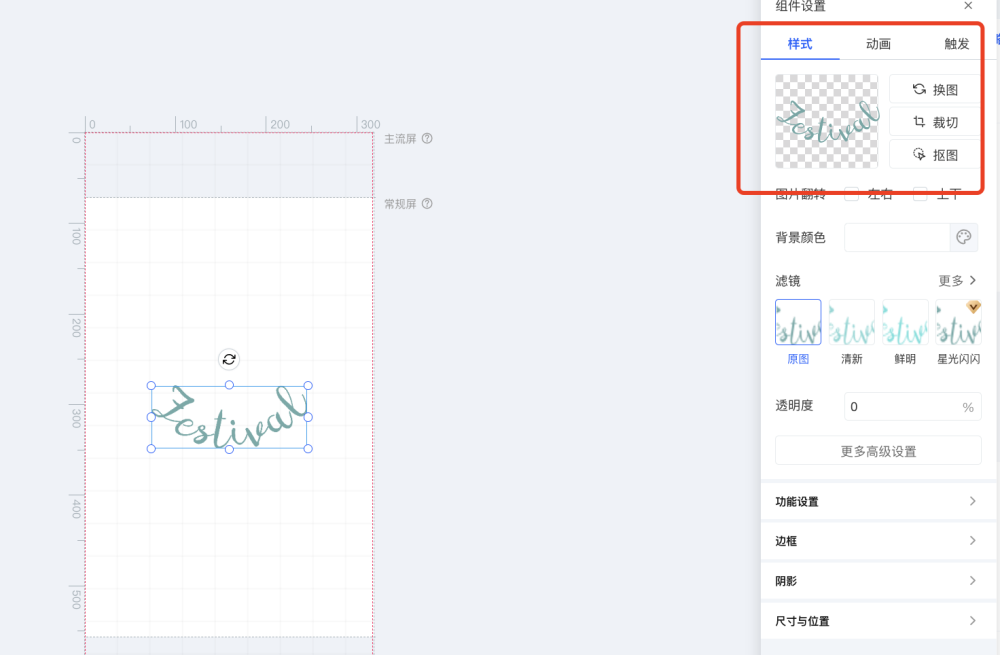Switch to the 触发 trigger tab

pyautogui.click(x=957, y=44)
